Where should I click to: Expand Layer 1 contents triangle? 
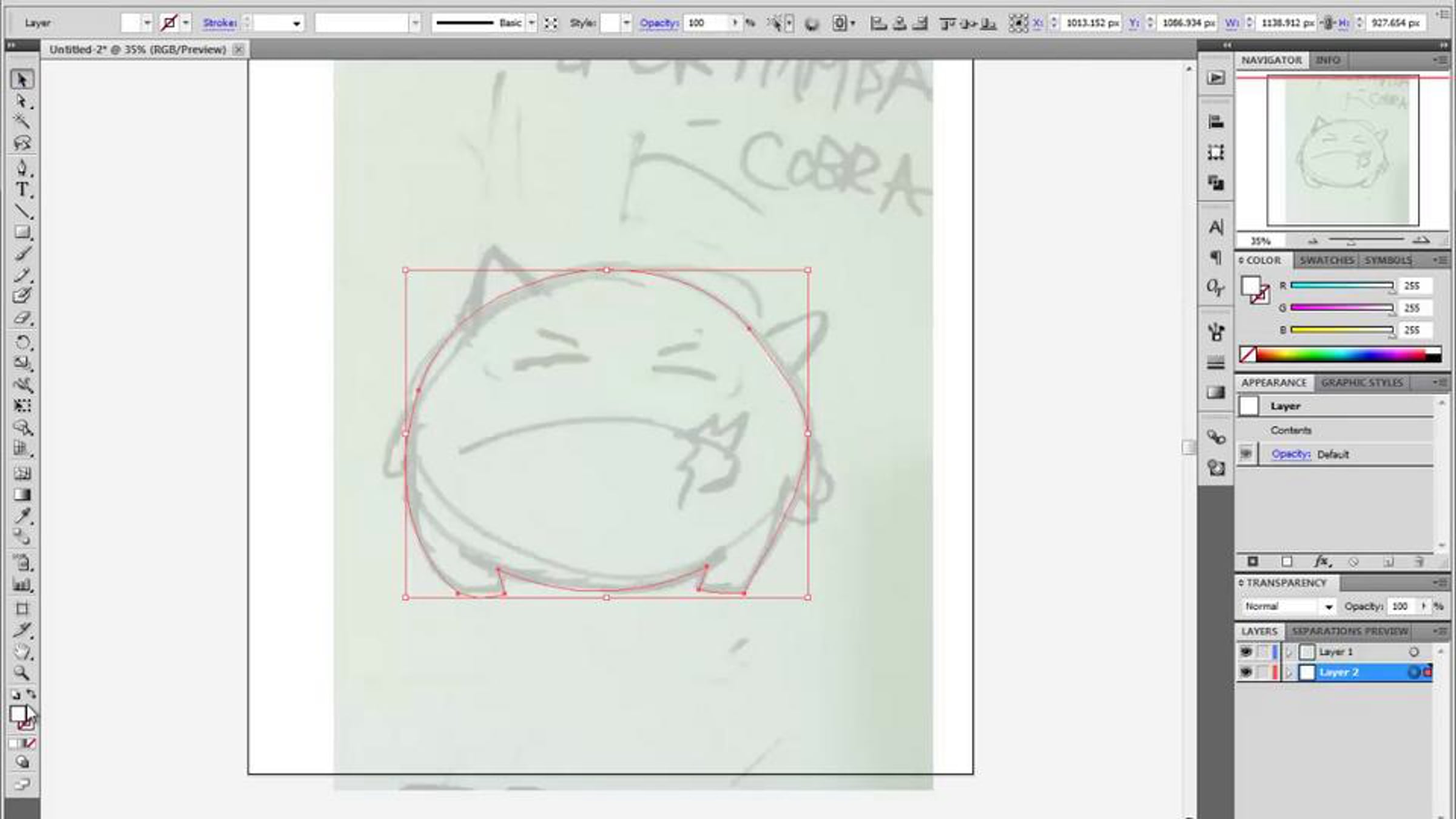1289,652
